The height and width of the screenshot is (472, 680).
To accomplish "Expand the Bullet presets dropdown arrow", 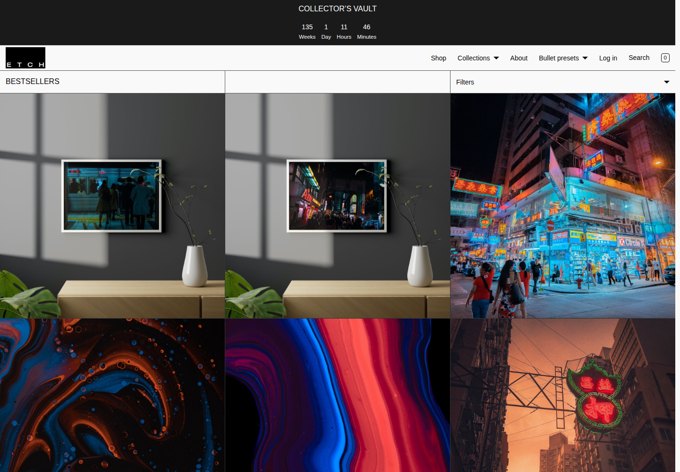I will tap(585, 58).
